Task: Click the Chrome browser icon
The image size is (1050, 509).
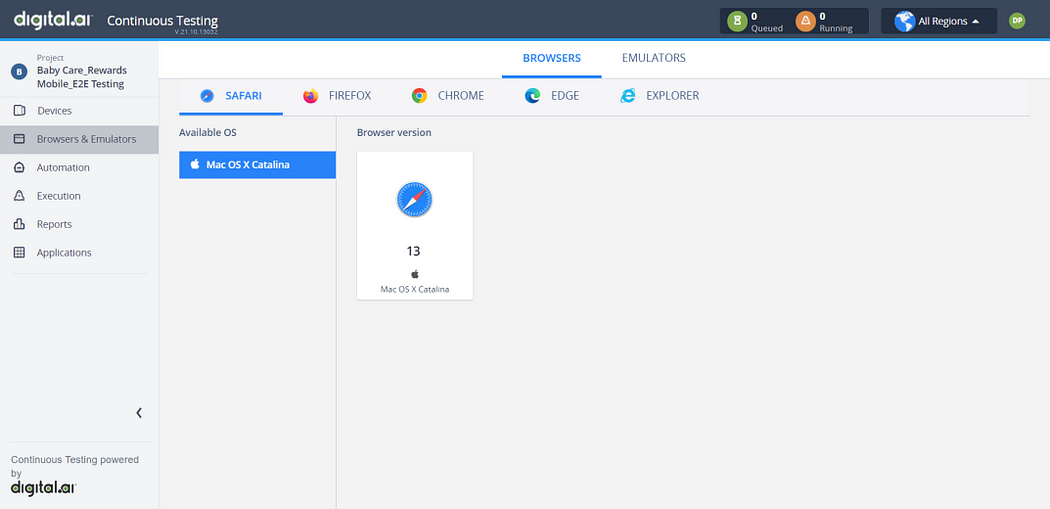Action: (x=419, y=96)
